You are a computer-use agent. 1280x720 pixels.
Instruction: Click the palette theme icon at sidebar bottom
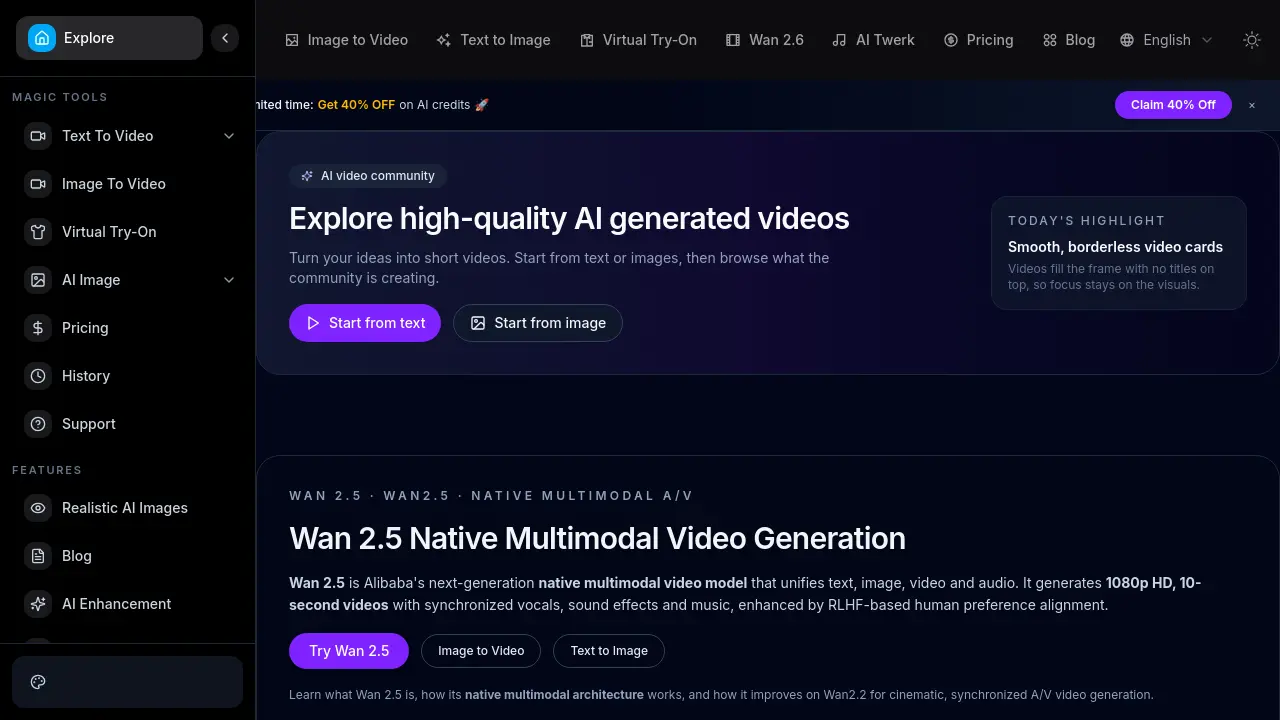point(39,682)
